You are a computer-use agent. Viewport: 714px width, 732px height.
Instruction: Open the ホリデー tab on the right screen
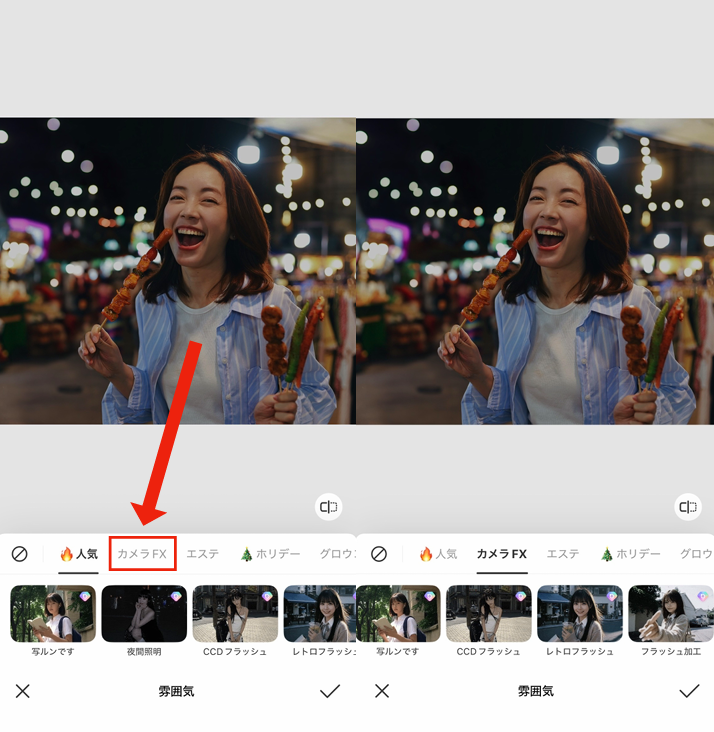coord(630,554)
